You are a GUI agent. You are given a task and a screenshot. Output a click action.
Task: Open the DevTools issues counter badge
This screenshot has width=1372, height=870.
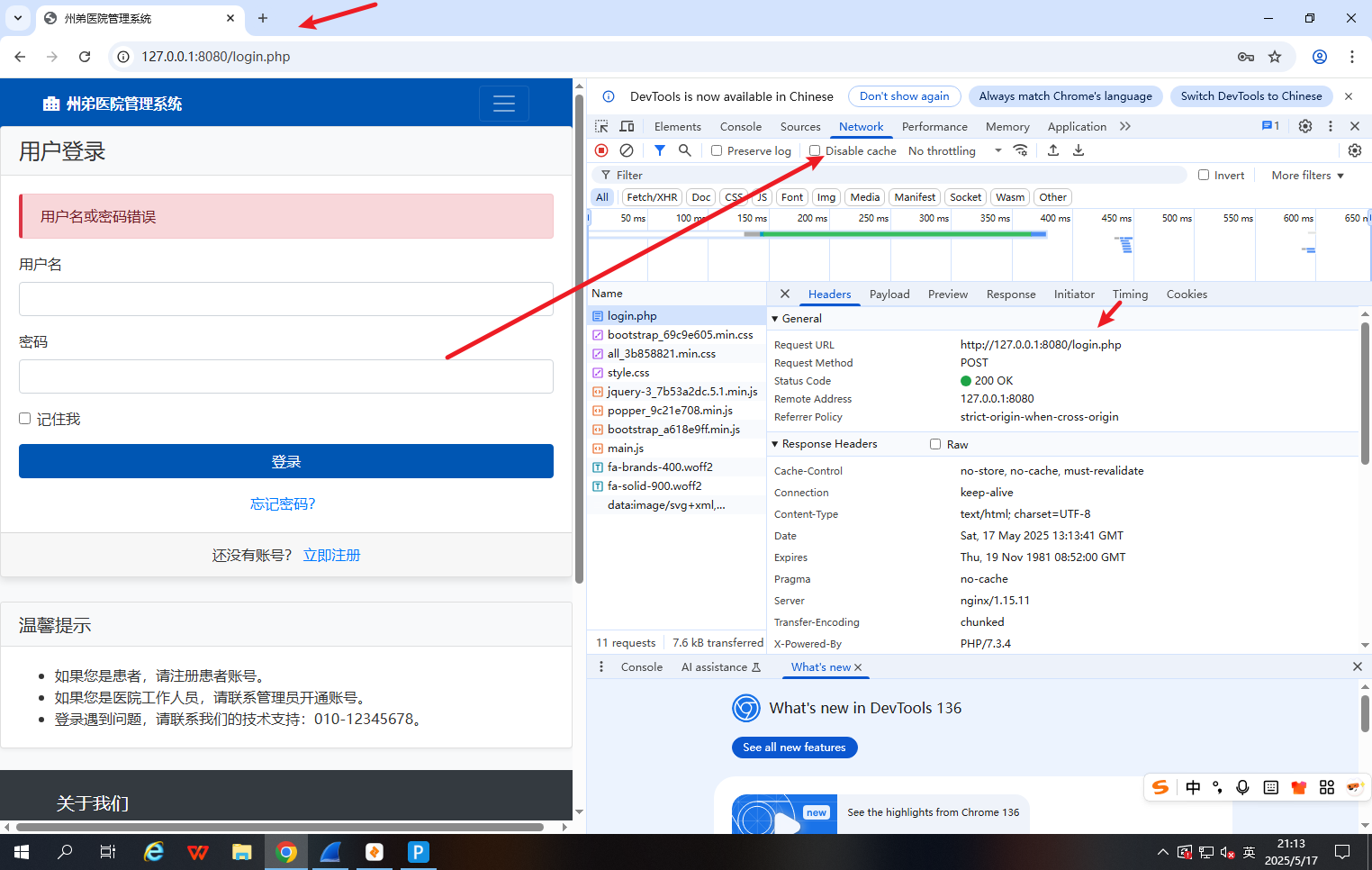pos(1270,126)
